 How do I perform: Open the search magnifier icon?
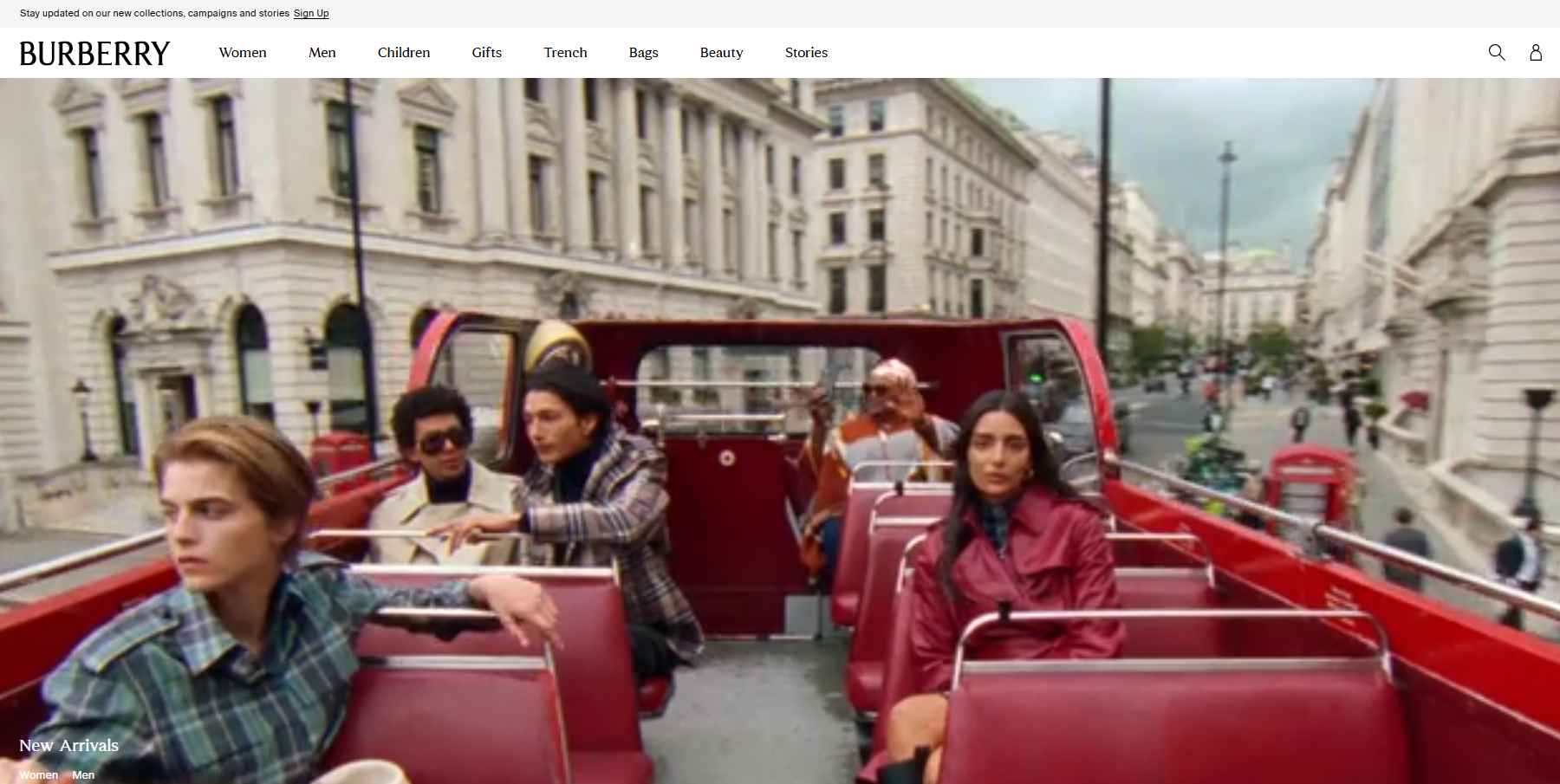(x=1496, y=52)
